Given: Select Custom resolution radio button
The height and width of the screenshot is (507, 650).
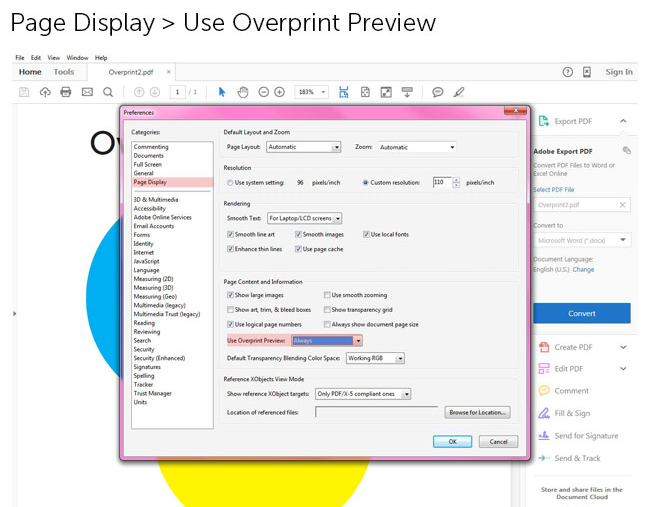Looking at the screenshot, I should tap(365, 182).
